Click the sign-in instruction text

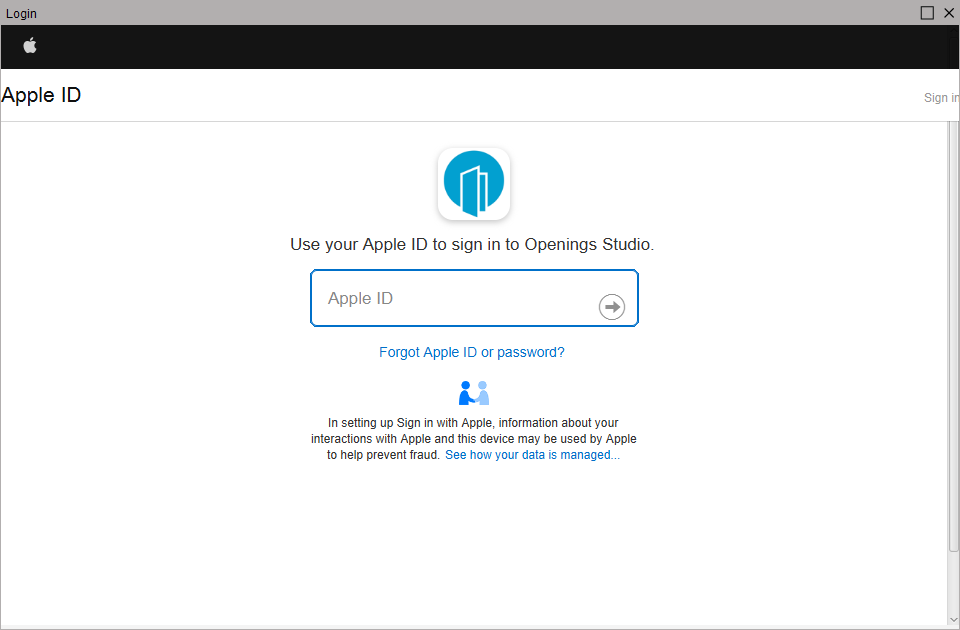pyautogui.click(x=473, y=244)
